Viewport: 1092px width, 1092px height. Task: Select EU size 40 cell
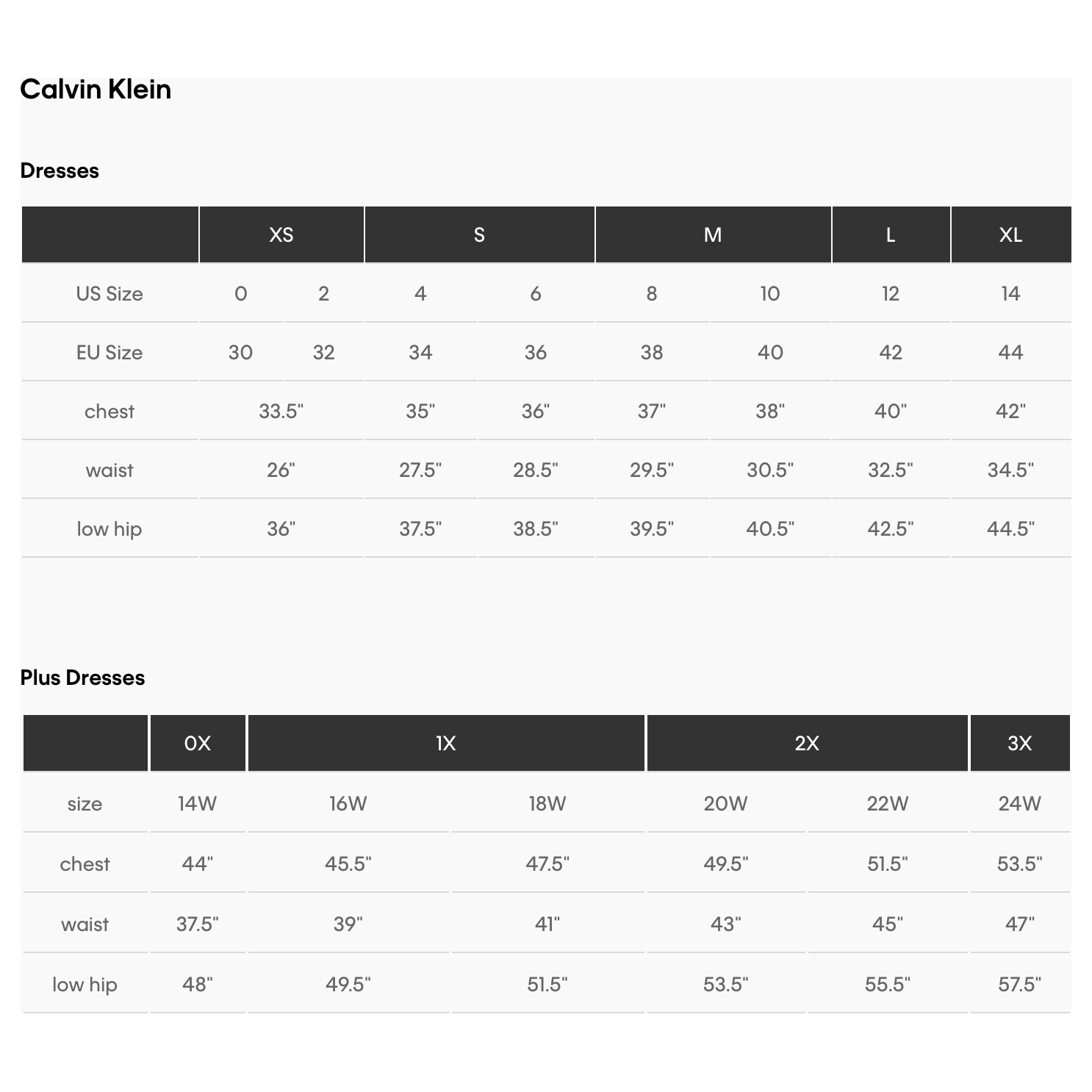pos(769,353)
